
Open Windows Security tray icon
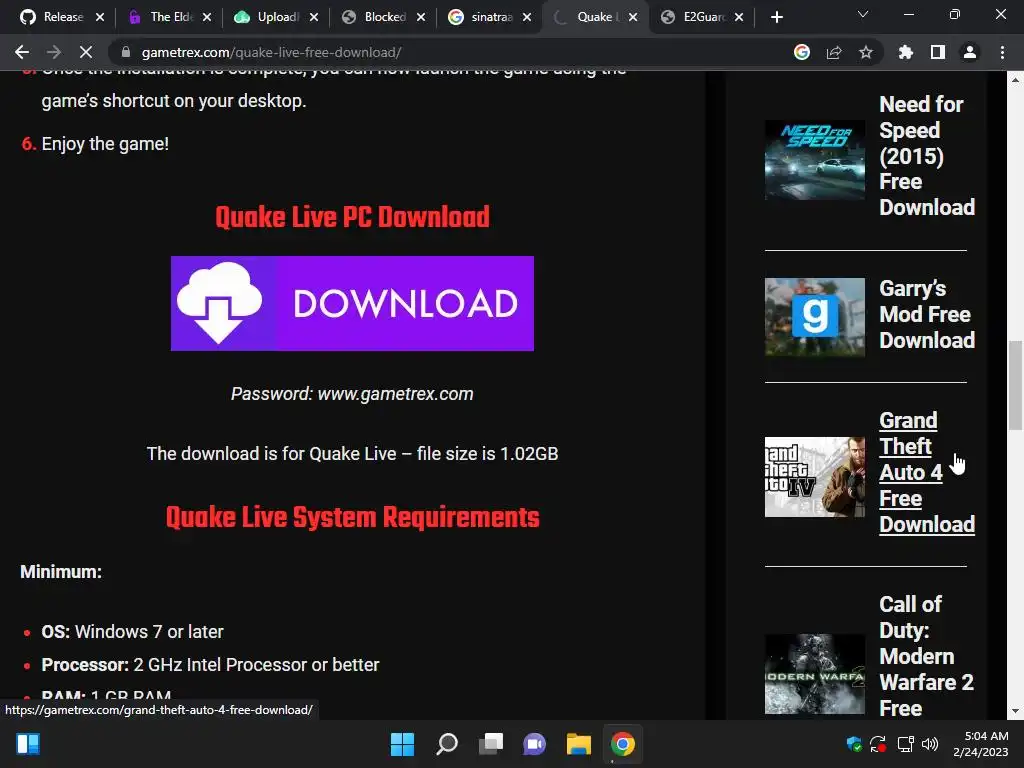coord(854,744)
